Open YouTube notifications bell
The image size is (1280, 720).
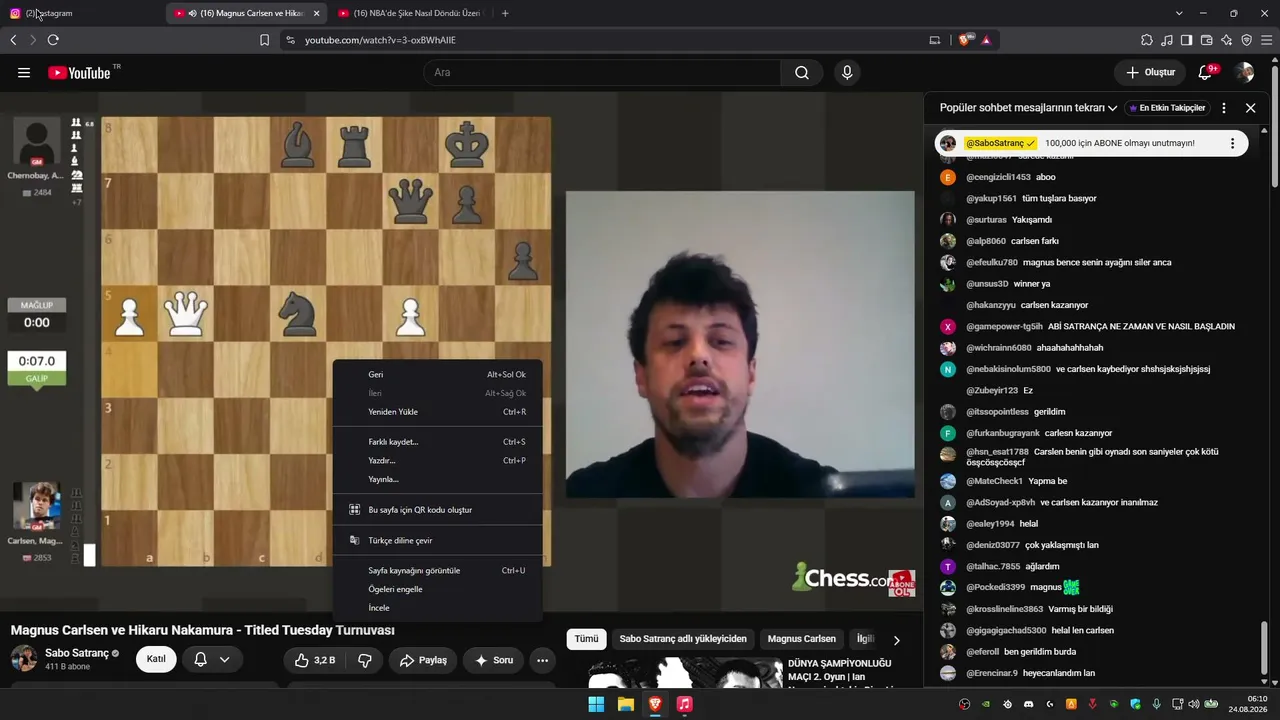pyautogui.click(x=1206, y=72)
